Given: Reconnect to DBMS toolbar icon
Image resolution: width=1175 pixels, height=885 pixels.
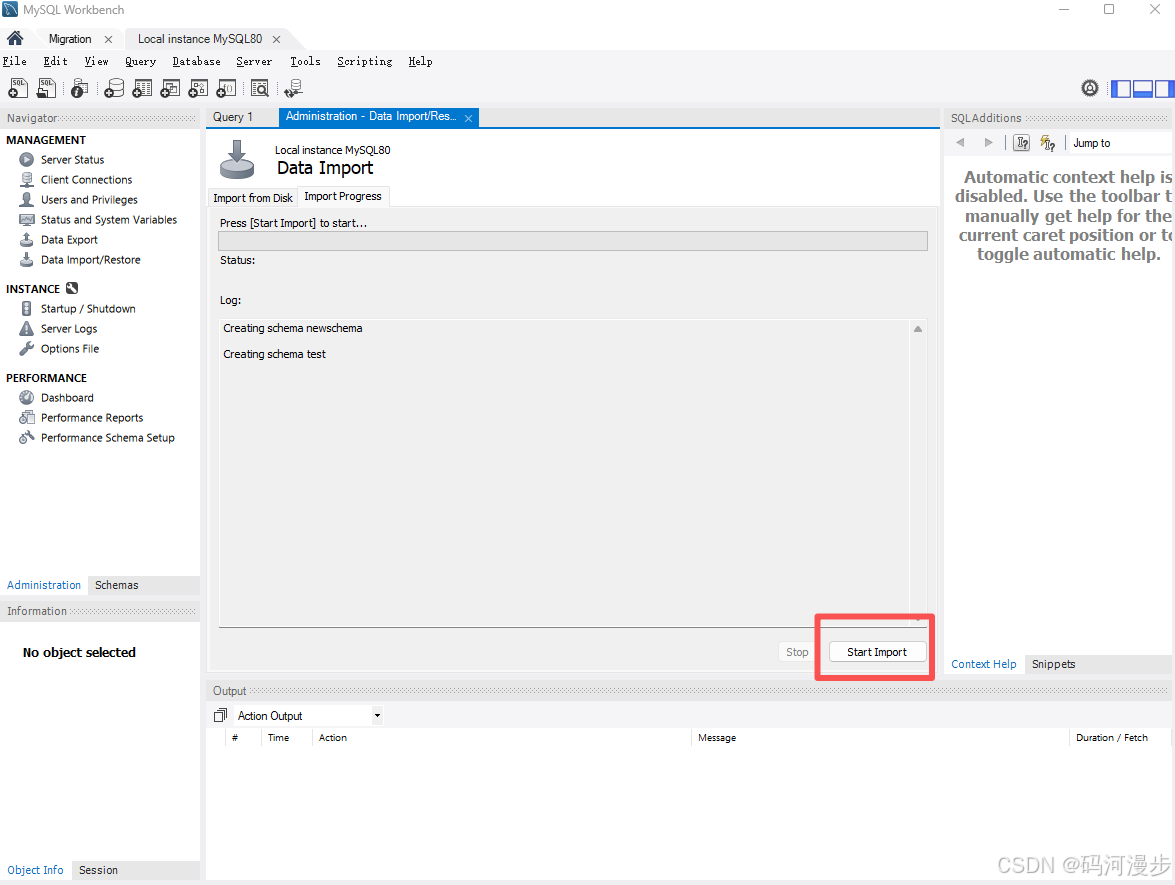Looking at the screenshot, I should coord(293,88).
